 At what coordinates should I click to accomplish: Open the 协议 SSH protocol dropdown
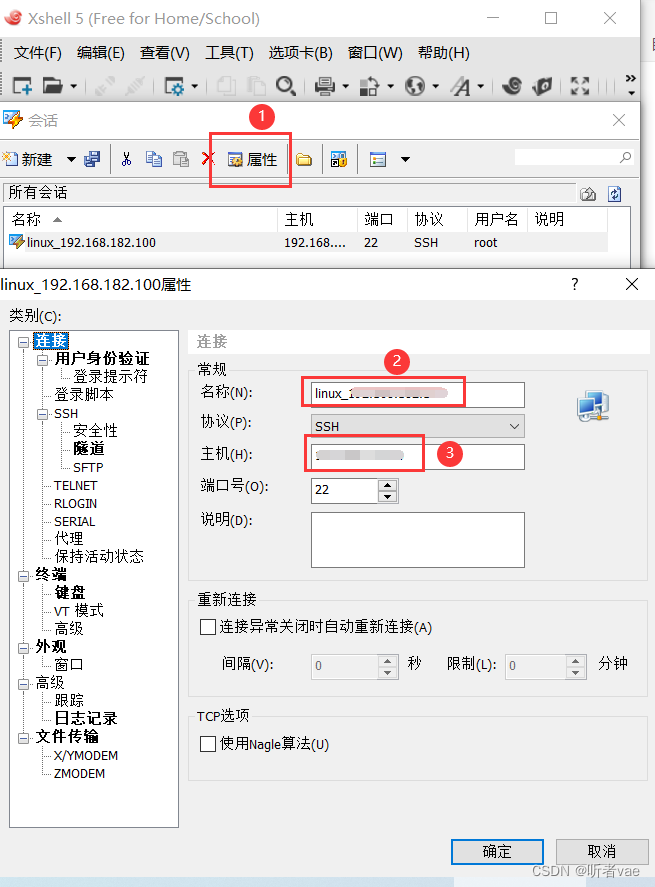pyautogui.click(x=417, y=426)
